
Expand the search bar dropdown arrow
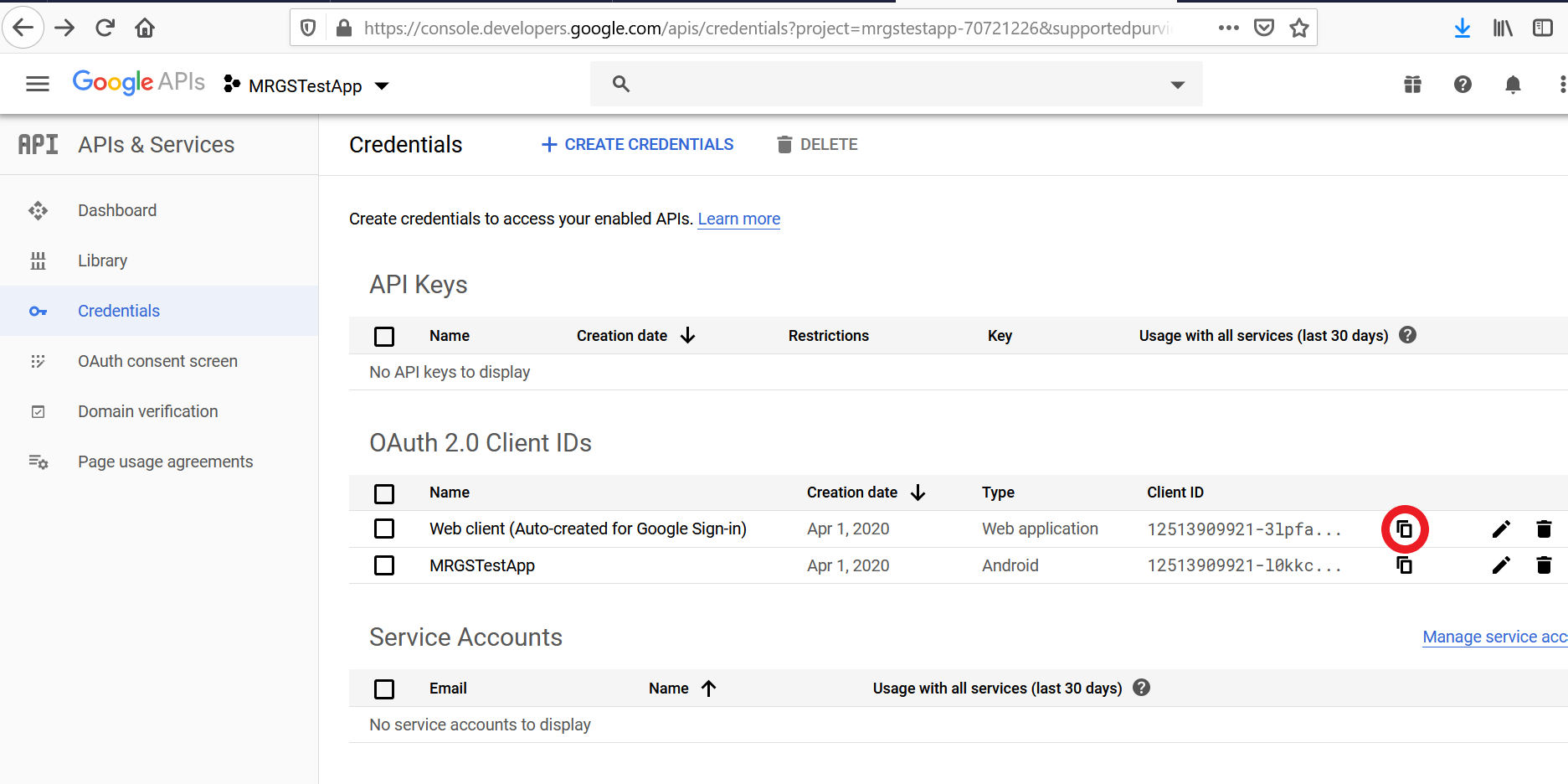point(1177,84)
